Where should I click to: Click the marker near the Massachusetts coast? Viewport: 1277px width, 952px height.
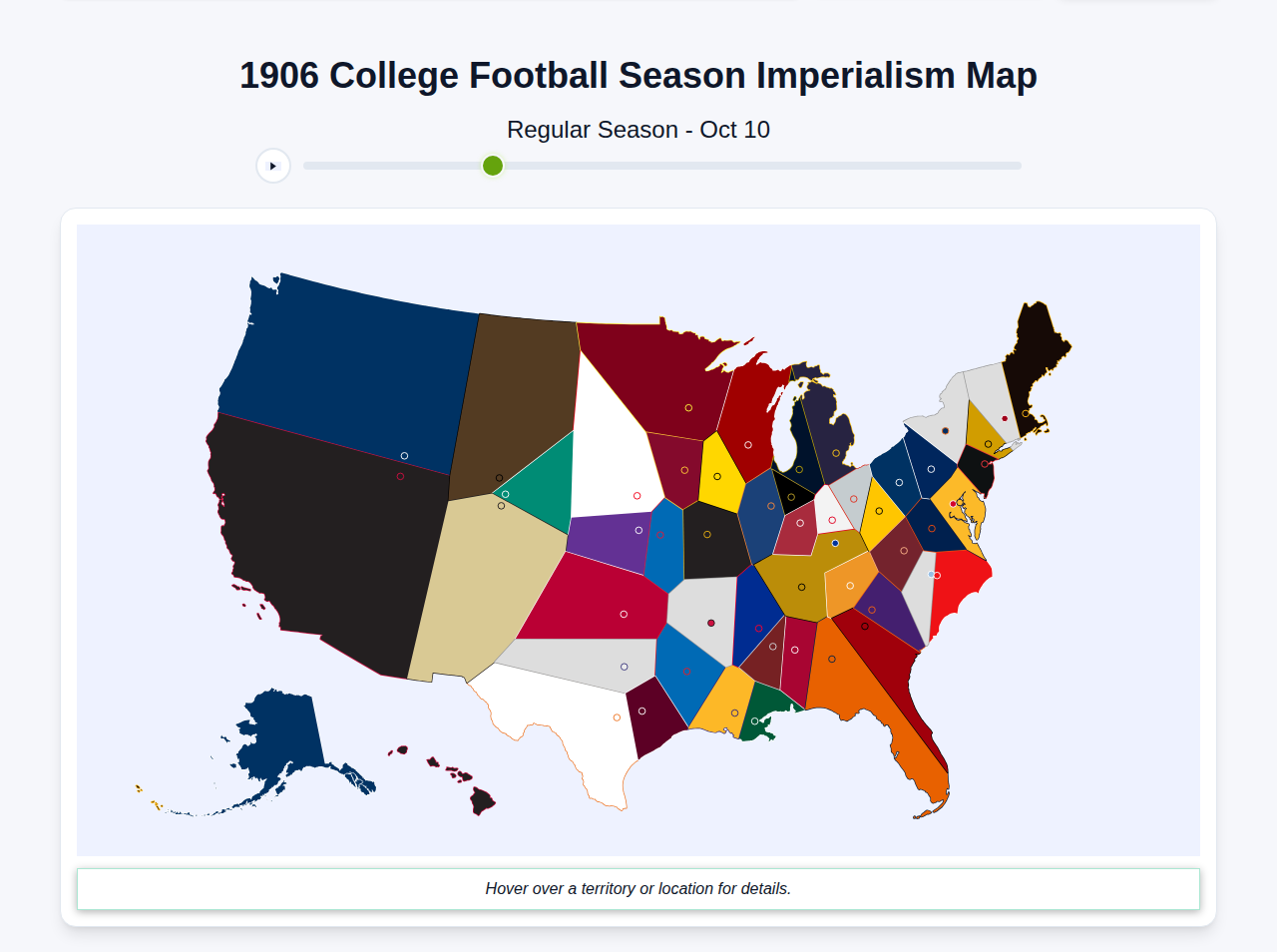1026,413
